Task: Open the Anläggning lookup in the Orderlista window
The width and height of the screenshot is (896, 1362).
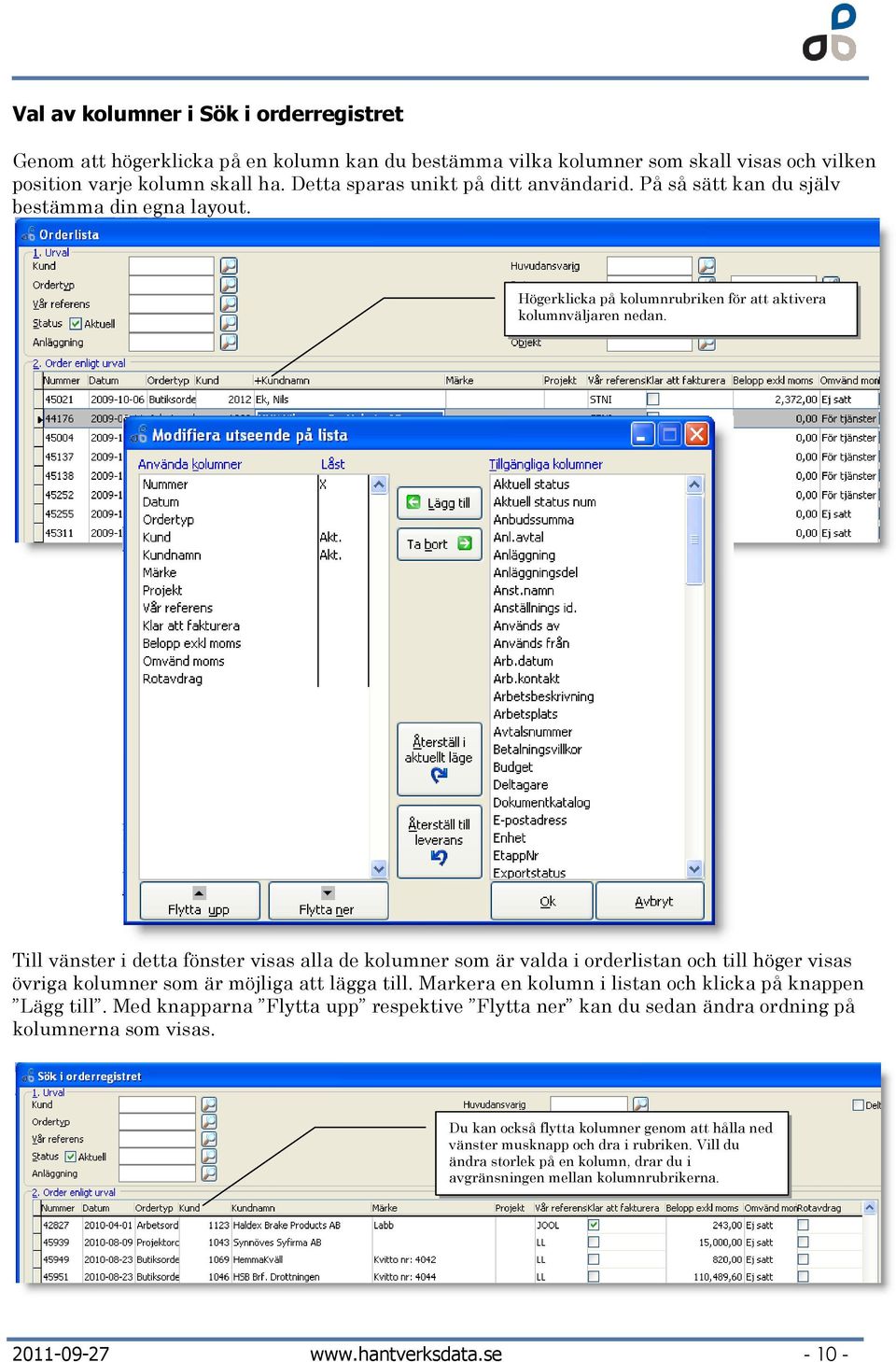Action: (x=229, y=342)
